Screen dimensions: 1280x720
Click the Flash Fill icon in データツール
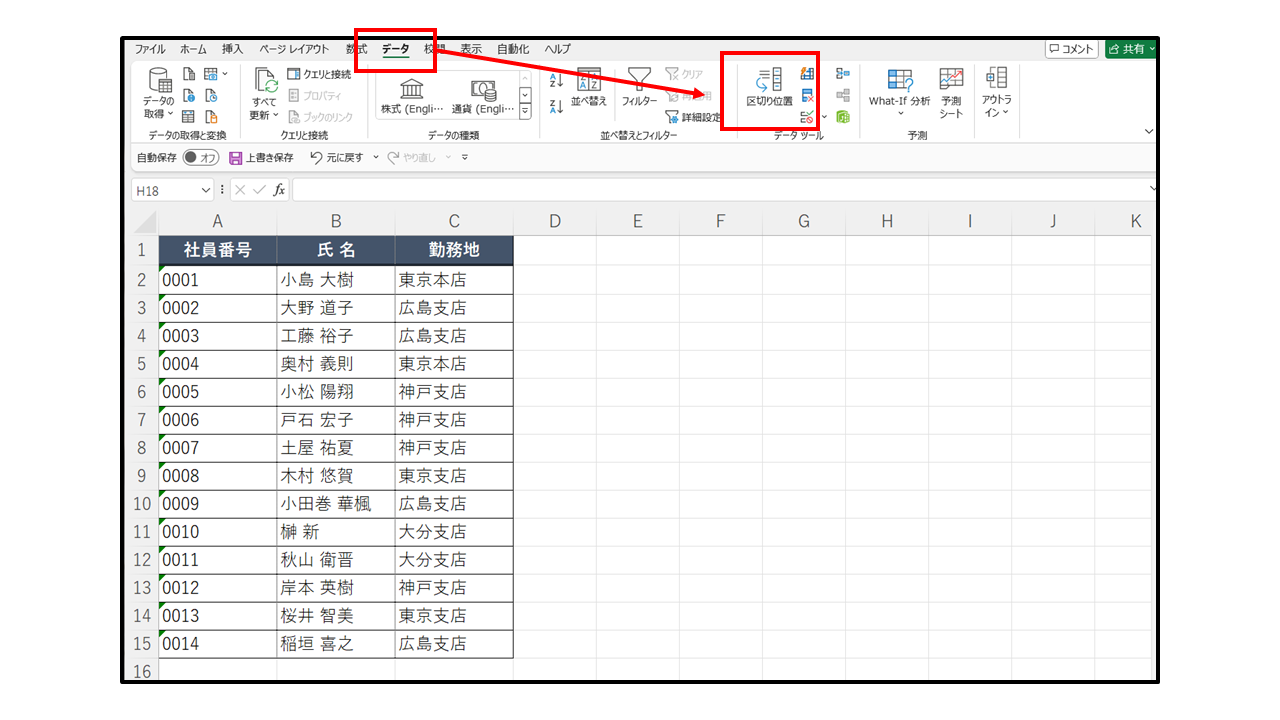coord(808,74)
